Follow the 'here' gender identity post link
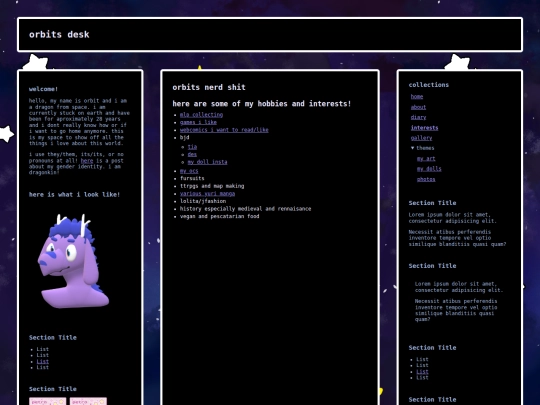540x405 pixels. click(87, 160)
